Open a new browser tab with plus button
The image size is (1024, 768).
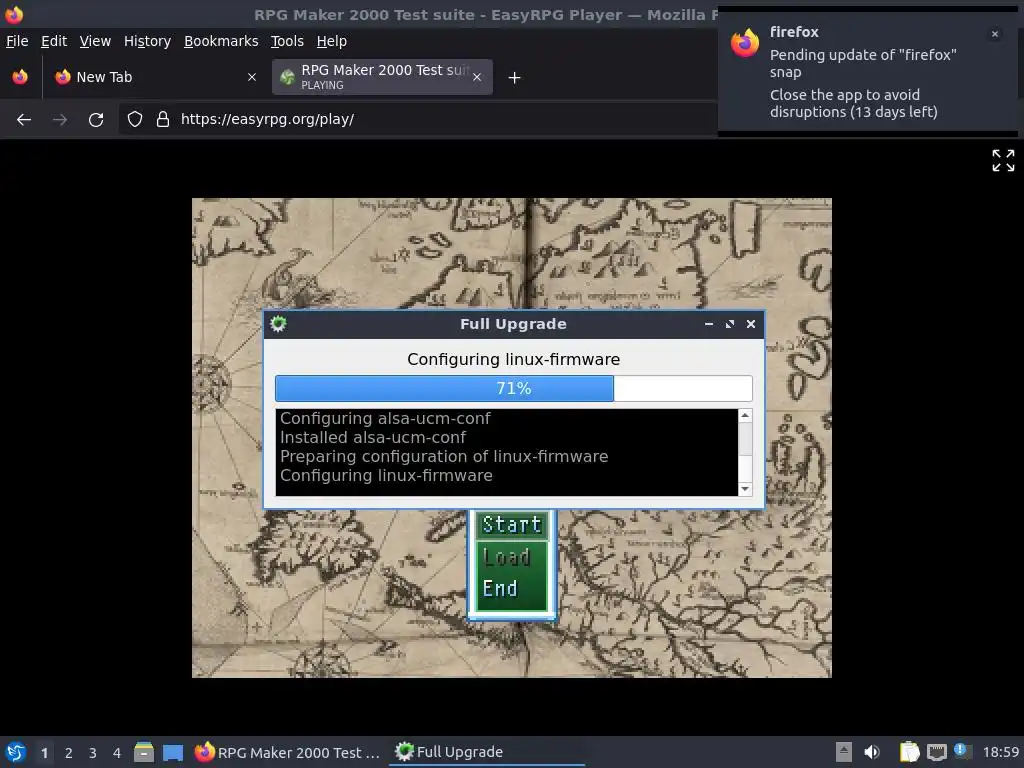tap(515, 78)
